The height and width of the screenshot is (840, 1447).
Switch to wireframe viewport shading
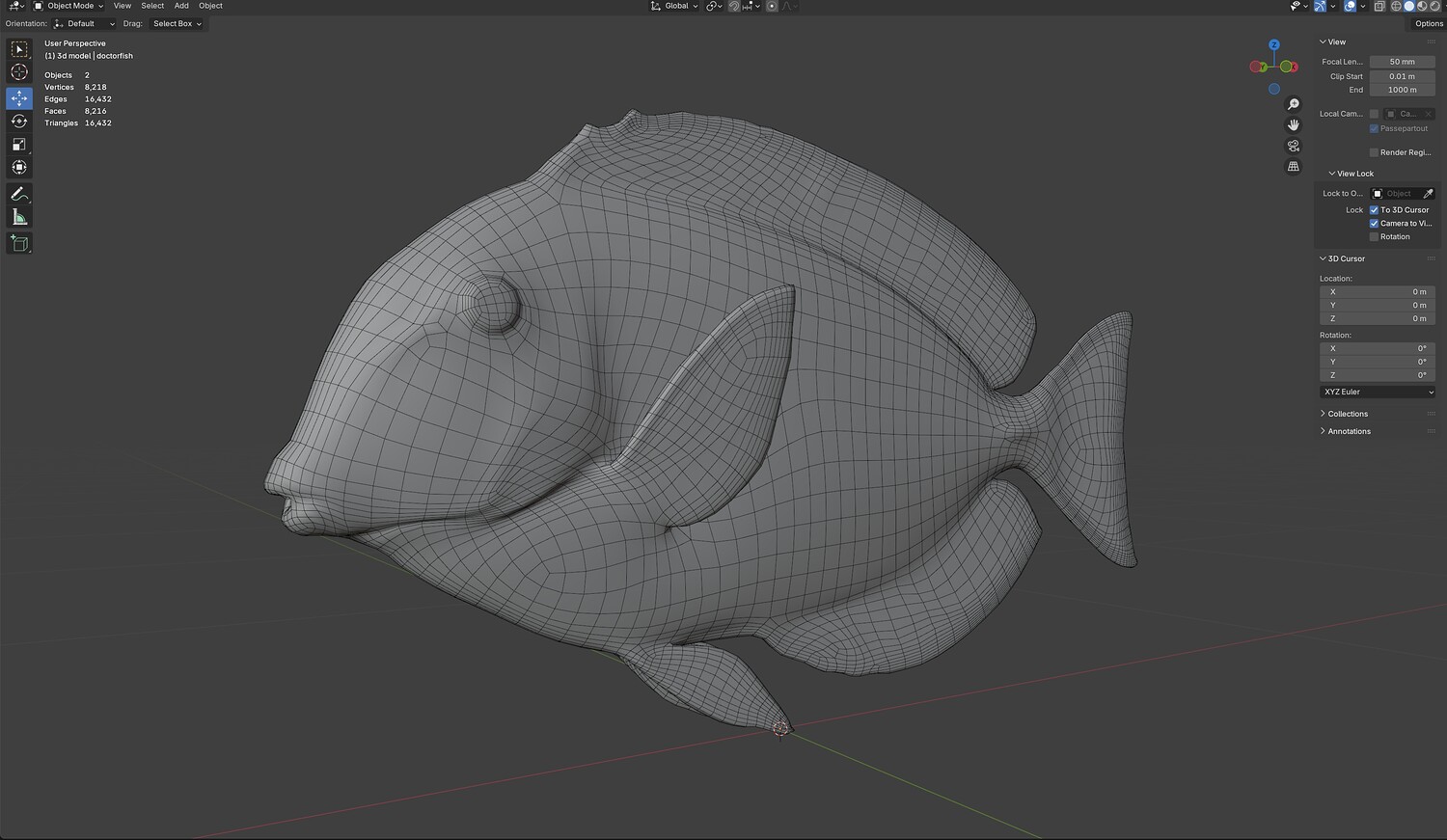click(1396, 6)
